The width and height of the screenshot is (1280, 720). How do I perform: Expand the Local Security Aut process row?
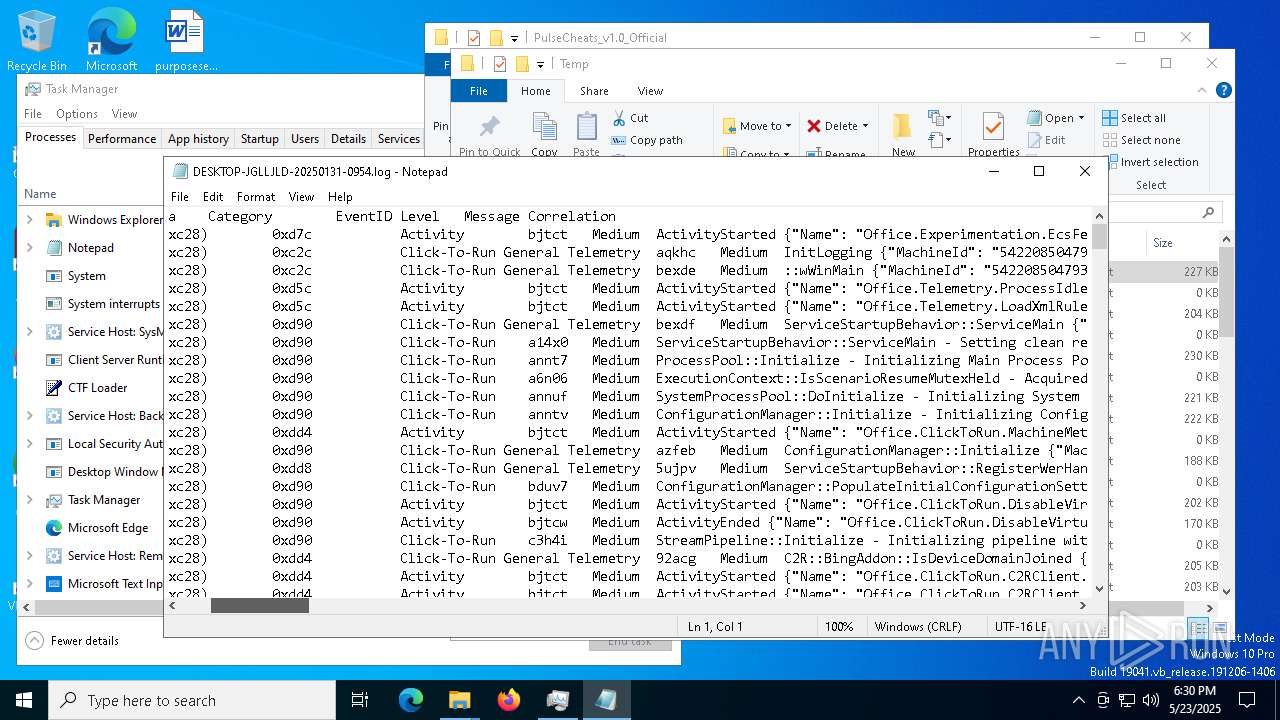29,444
